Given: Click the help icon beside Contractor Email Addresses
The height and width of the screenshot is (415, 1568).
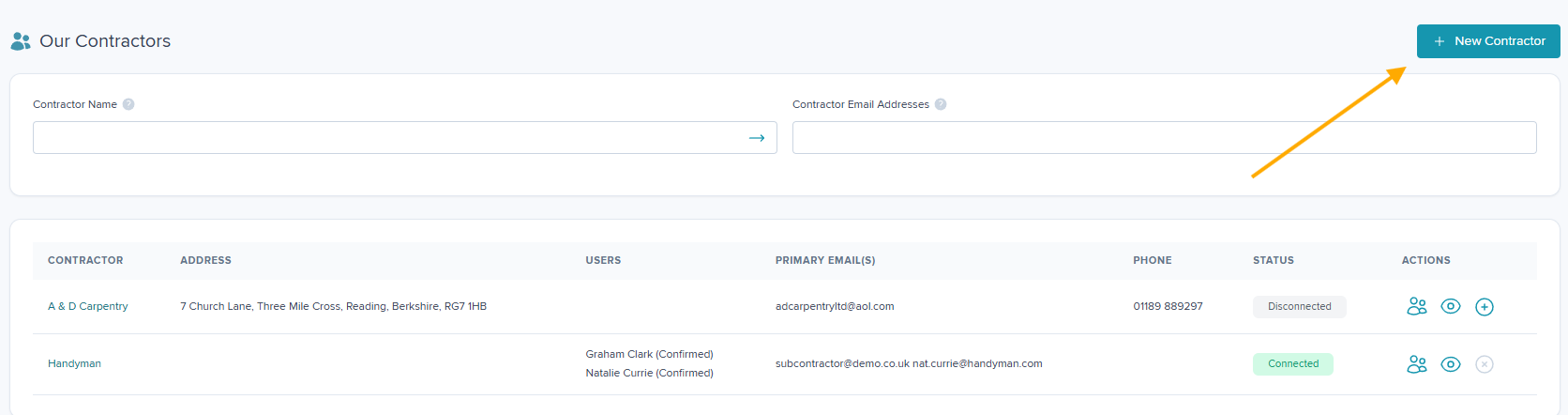Looking at the screenshot, I should point(941,104).
